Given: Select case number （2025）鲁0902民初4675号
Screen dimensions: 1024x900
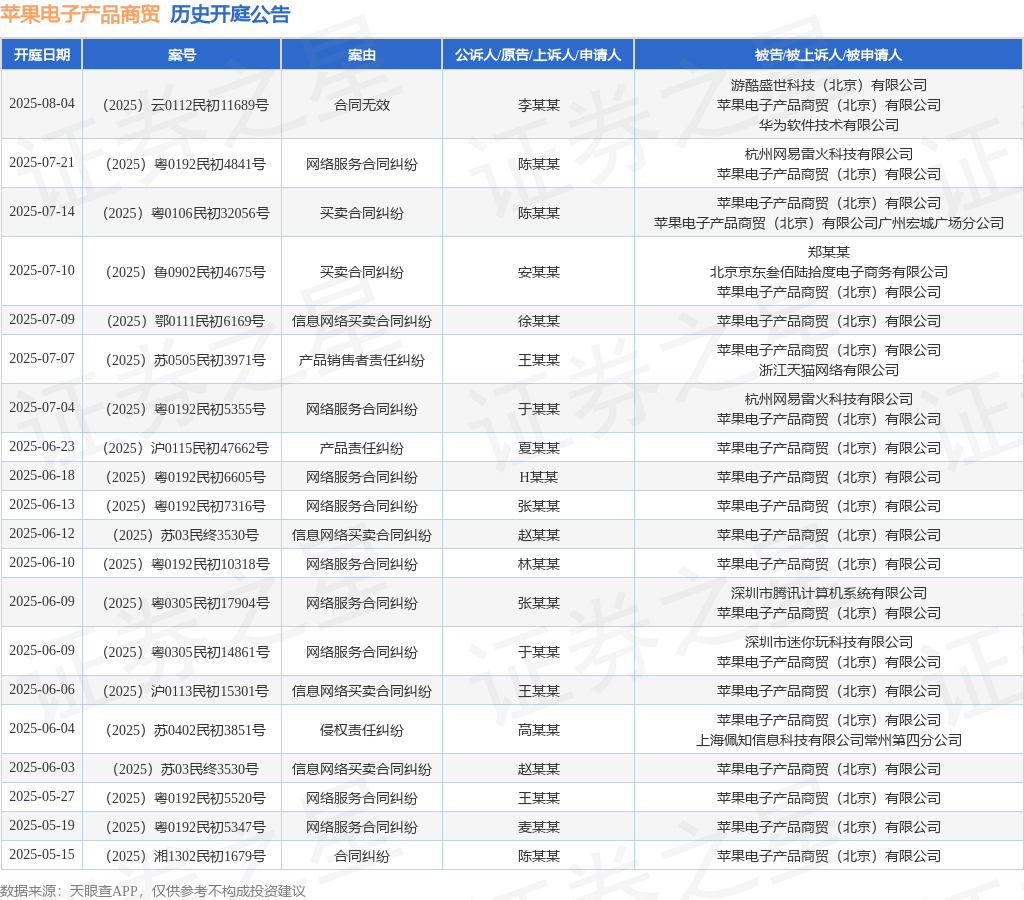Looking at the screenshot, I should (185, 272).
